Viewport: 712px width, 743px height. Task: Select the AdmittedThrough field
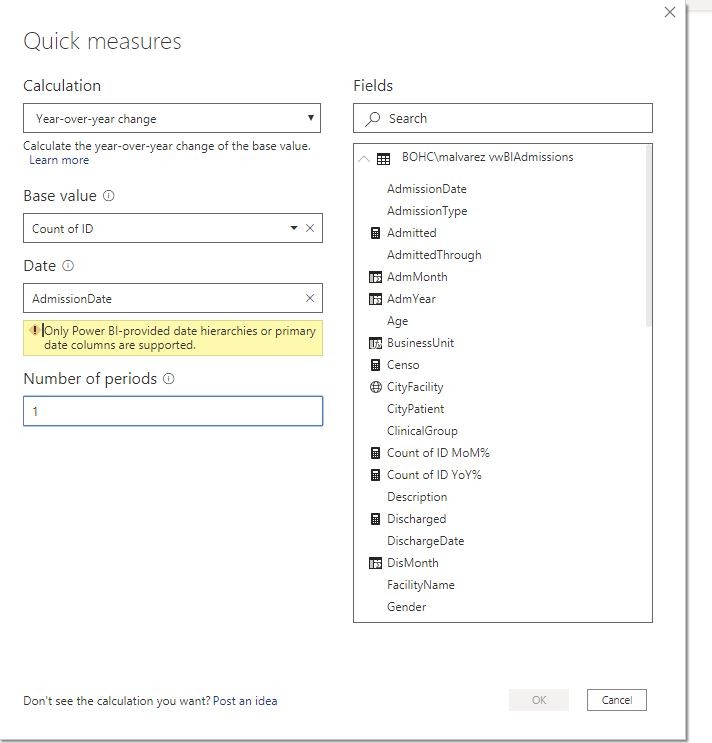[x=434, y=255]
